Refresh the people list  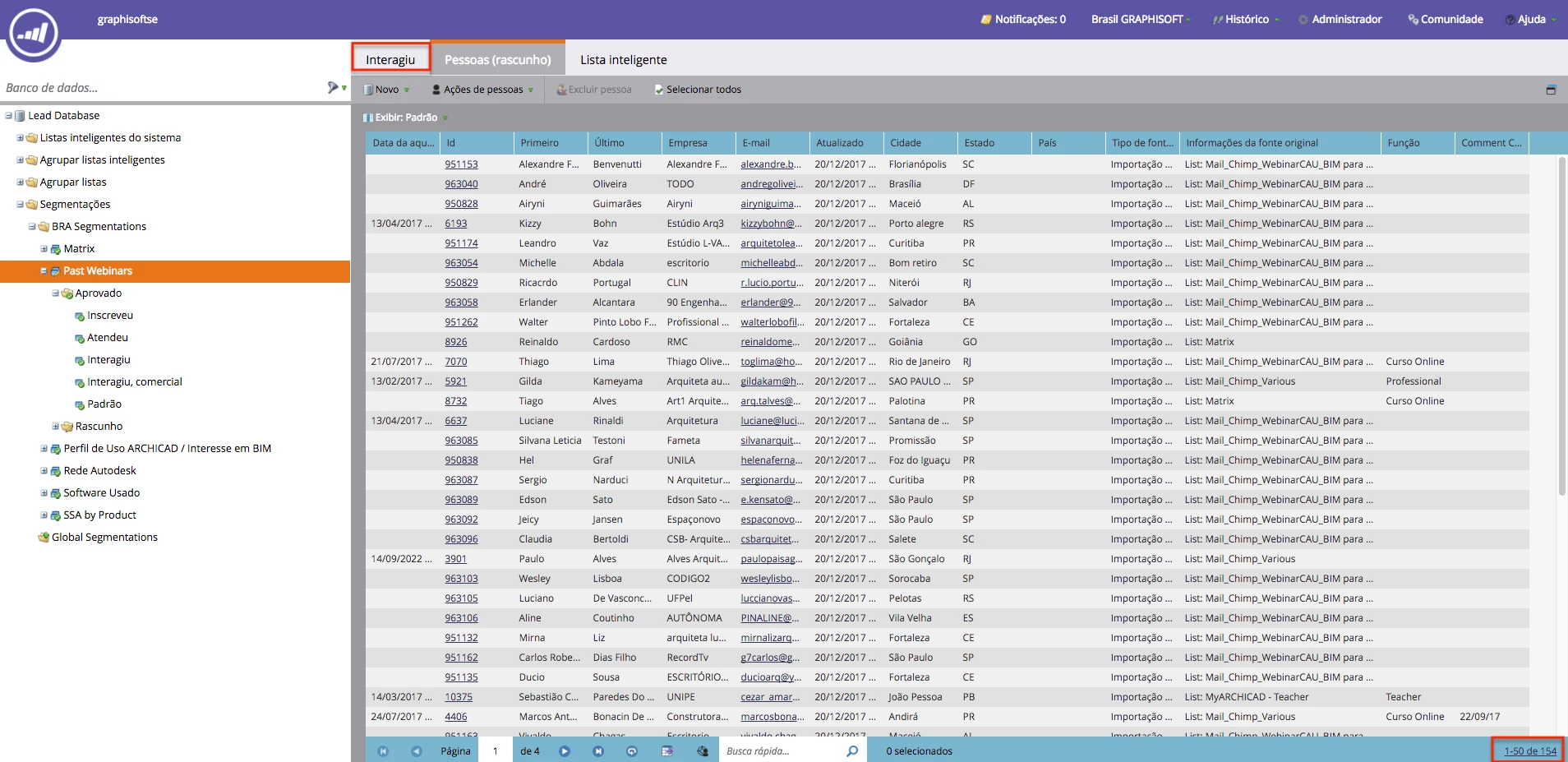click(632, 750)
